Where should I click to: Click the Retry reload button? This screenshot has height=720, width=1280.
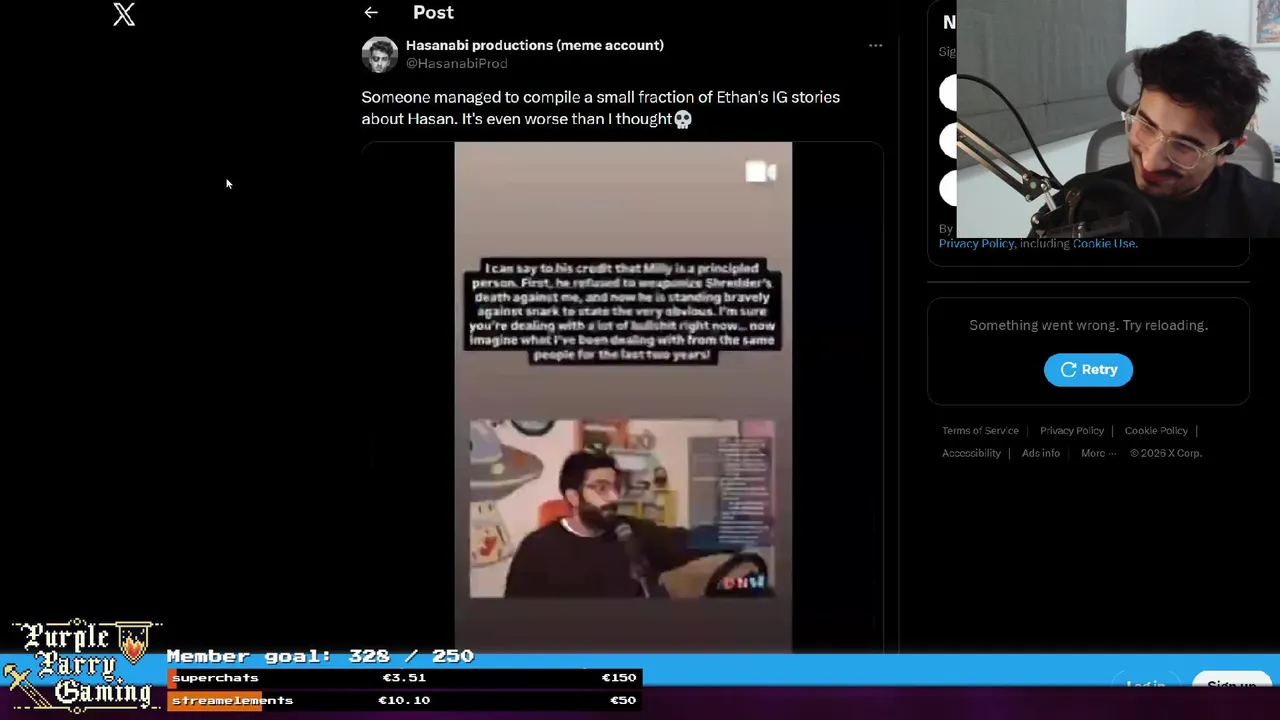[x=1088, y=369]
